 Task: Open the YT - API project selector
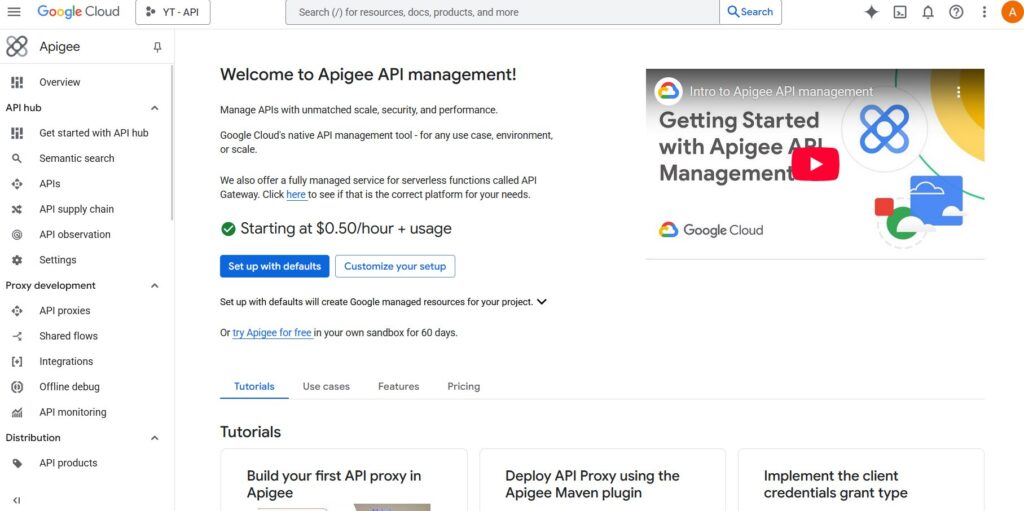[172, 12]
